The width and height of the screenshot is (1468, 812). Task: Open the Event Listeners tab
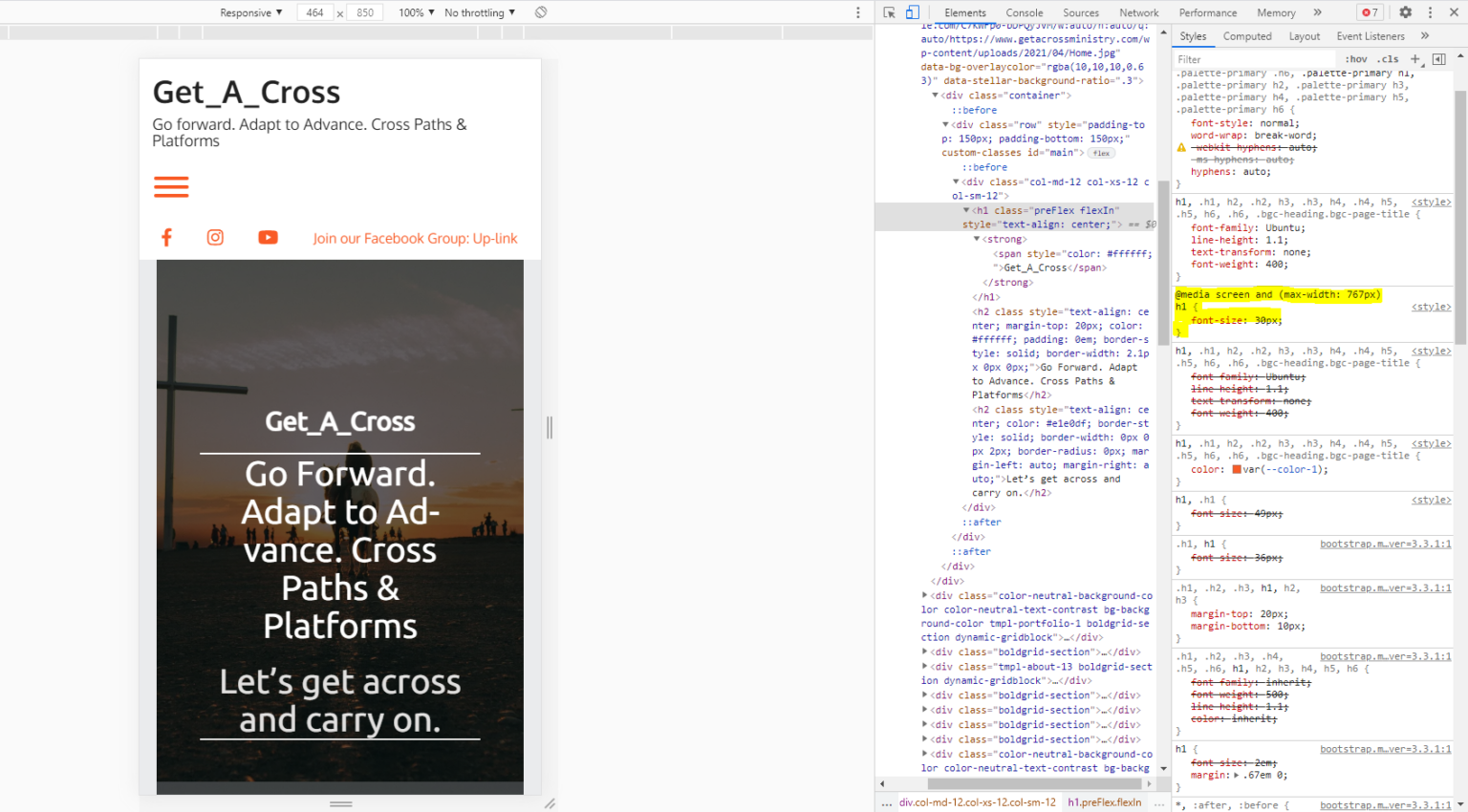pyautogui.click(x=1371, y=36)
